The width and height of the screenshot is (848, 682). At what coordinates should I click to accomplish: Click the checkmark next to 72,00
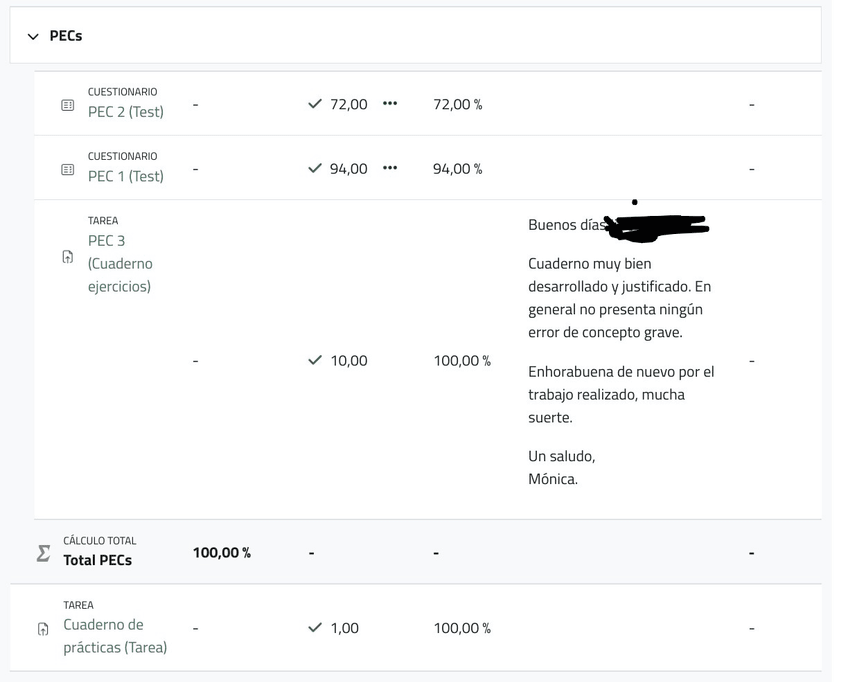point(316,104)
